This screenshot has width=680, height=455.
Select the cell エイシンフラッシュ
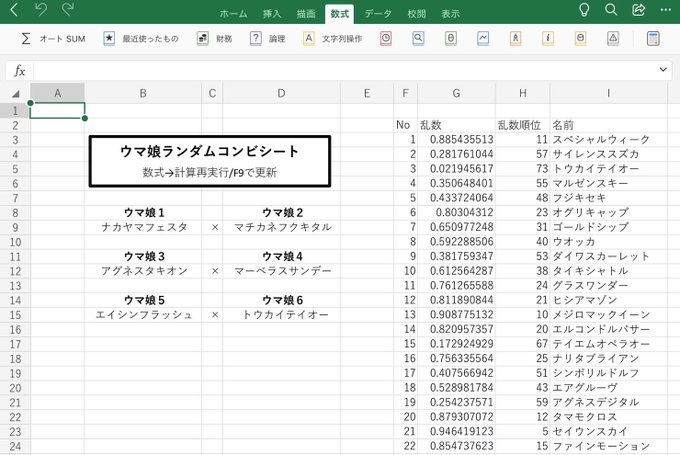(143, 315)
